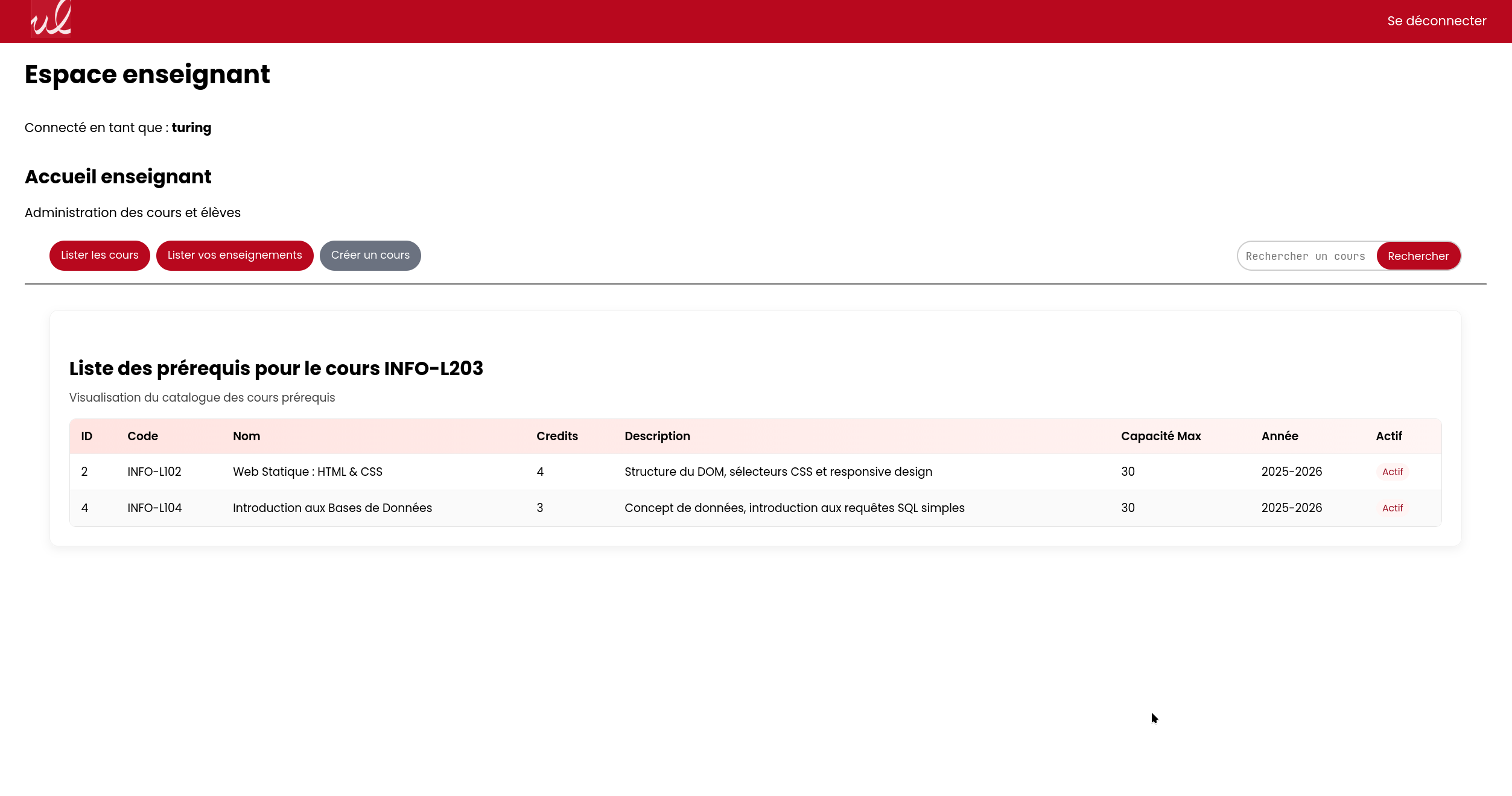Click the Description column header
1512x796 pixels.
click(x=656, y=436)
